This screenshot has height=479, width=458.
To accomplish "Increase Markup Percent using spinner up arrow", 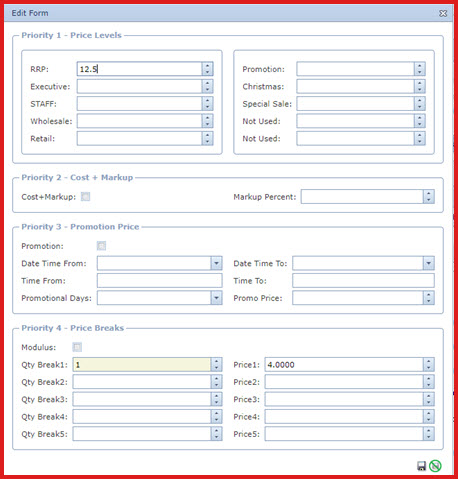I will click(429, 193).
